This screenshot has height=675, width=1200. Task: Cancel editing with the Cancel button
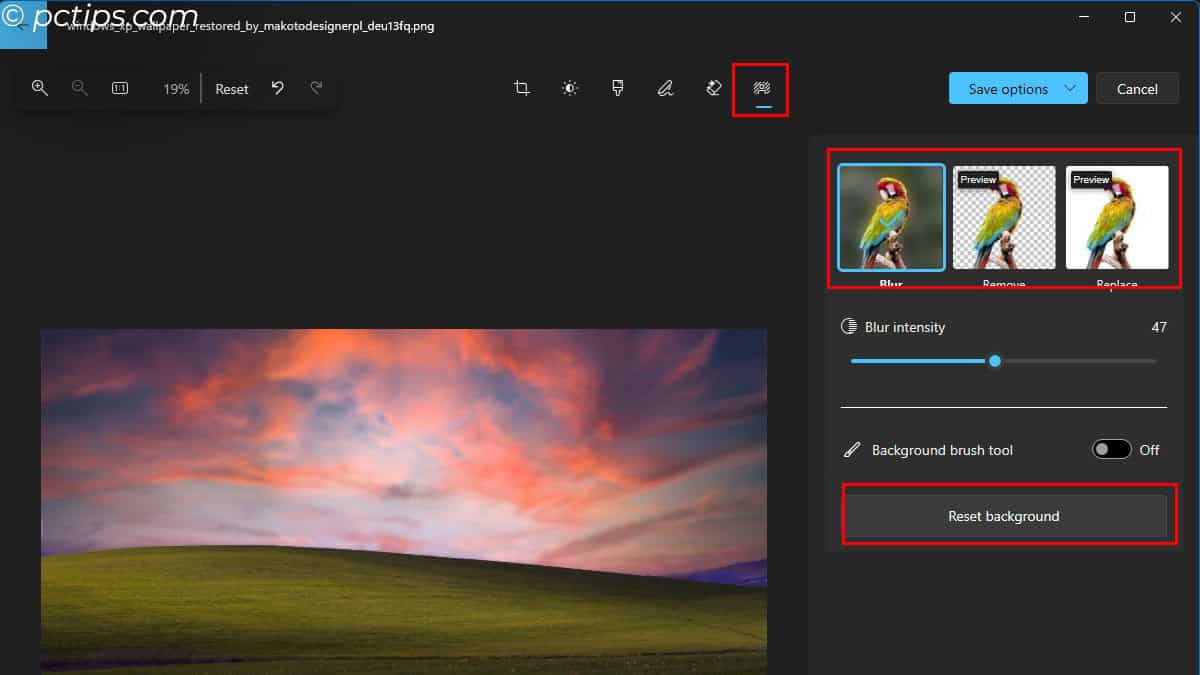point(1137,88)
